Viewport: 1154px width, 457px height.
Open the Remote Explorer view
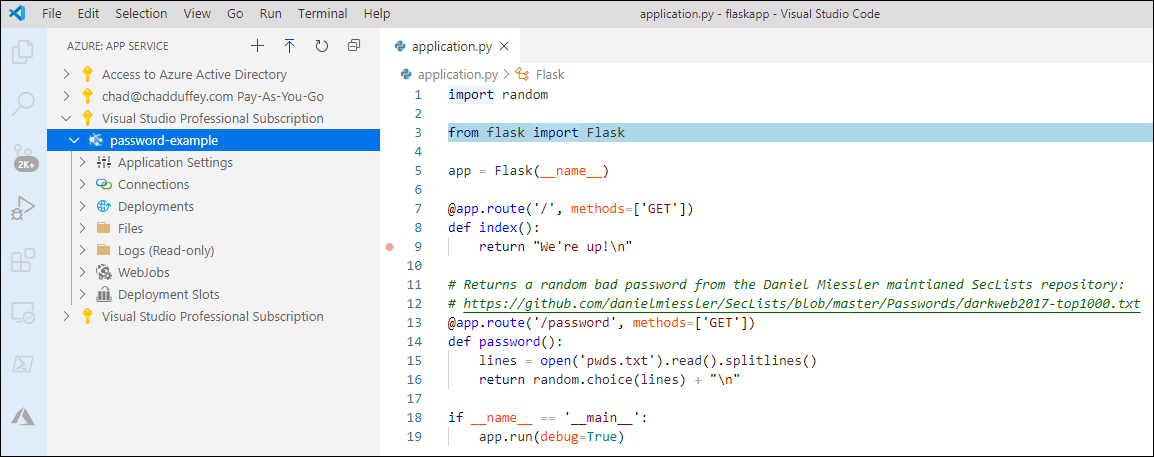[24, 313]
